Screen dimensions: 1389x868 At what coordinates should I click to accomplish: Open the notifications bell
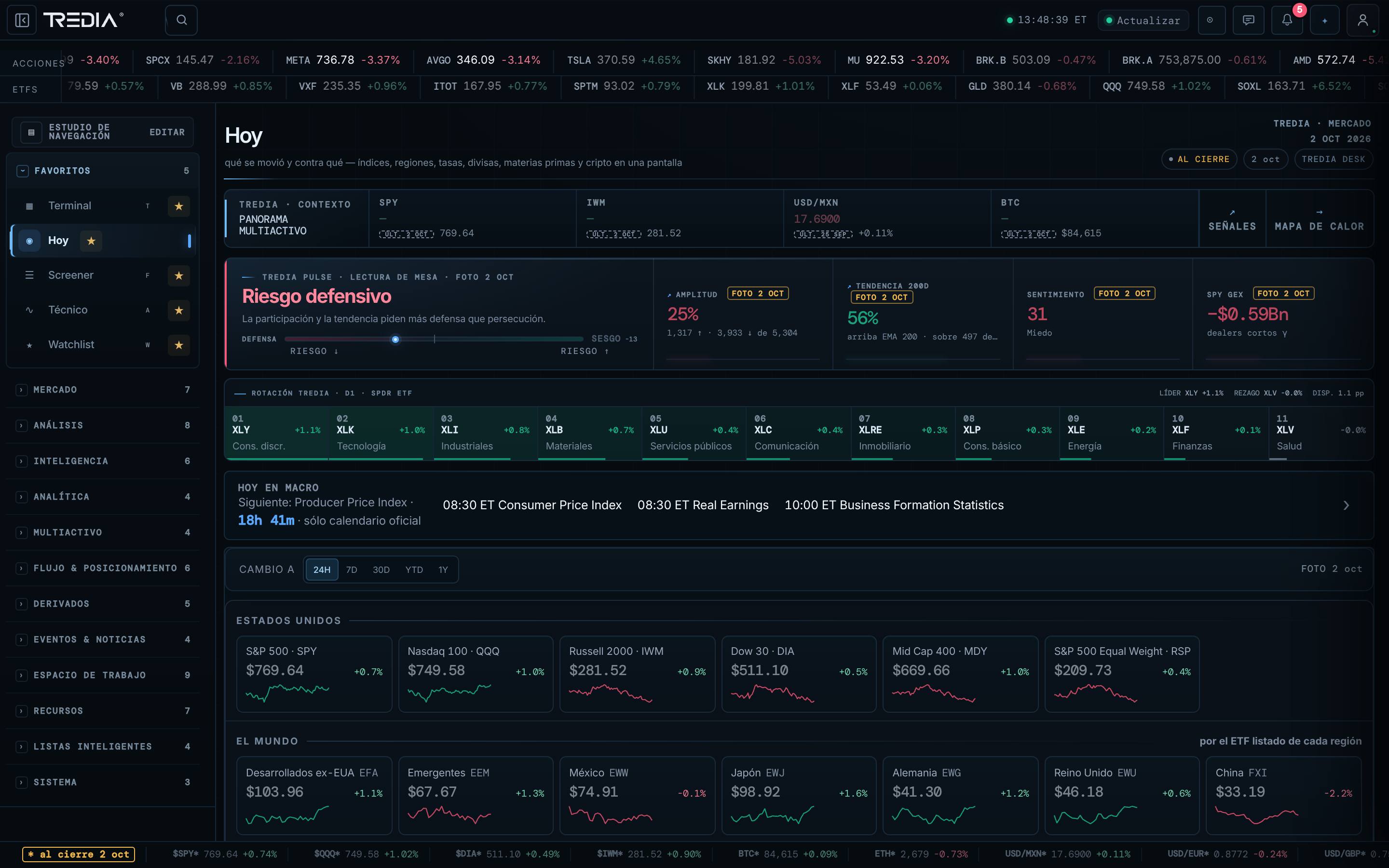click(x=1287, y=20)
